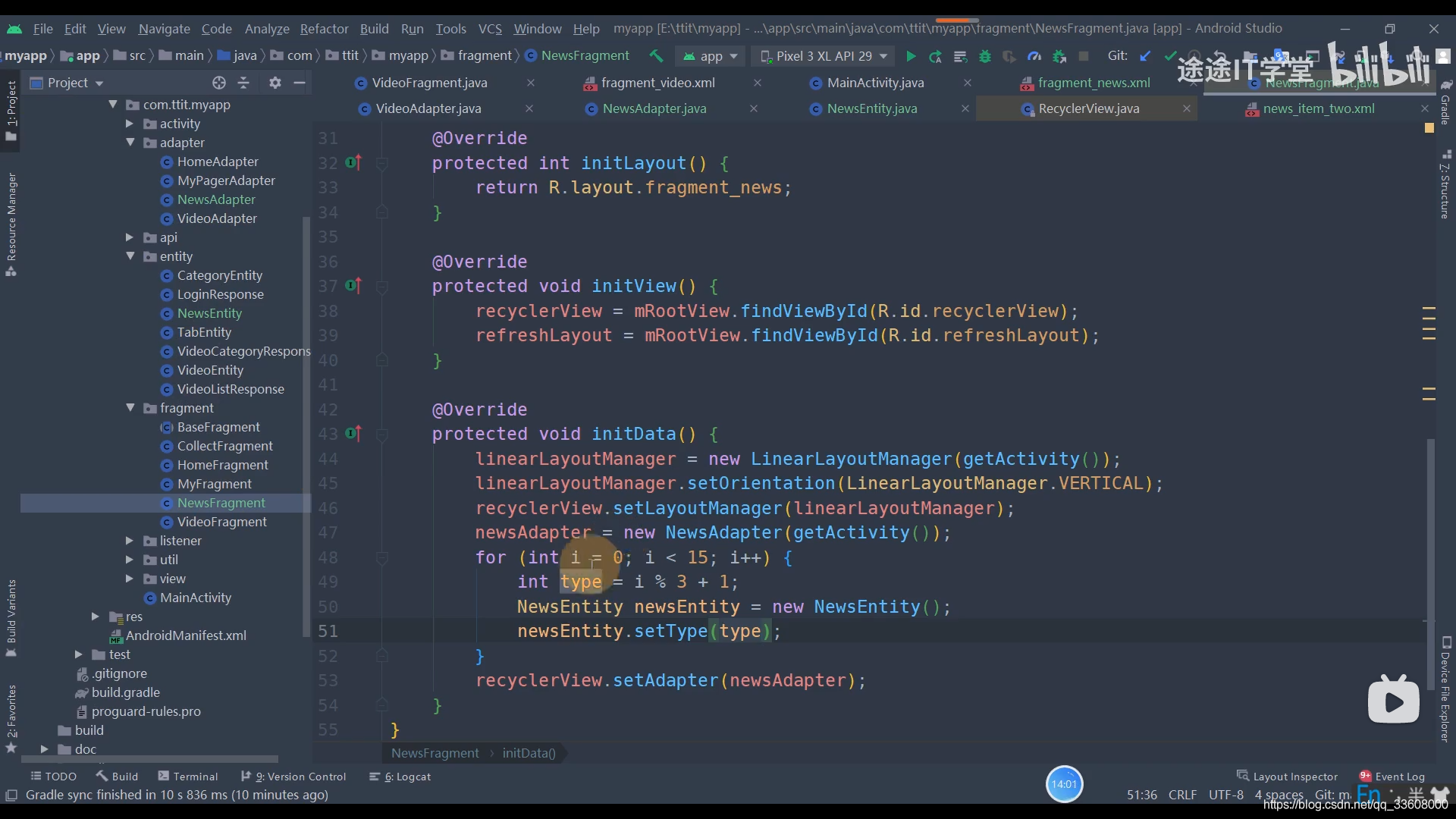Viewport: 1456px width, 819px height.
Task: Expand the activity package folder
Action: point(130,124)
